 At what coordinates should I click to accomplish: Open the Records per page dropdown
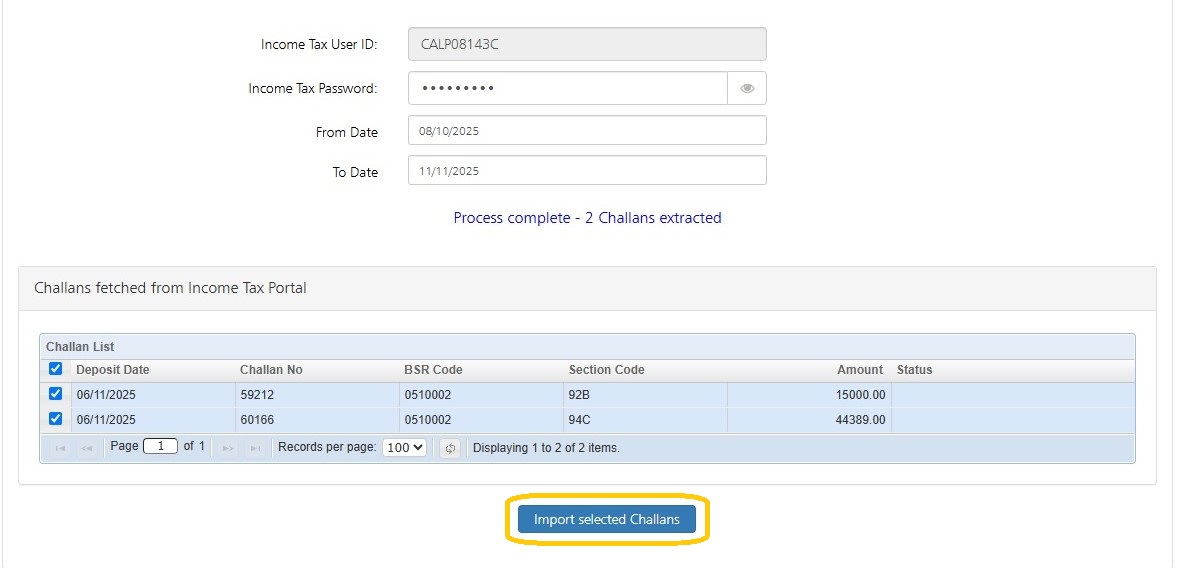coord(404,448)
